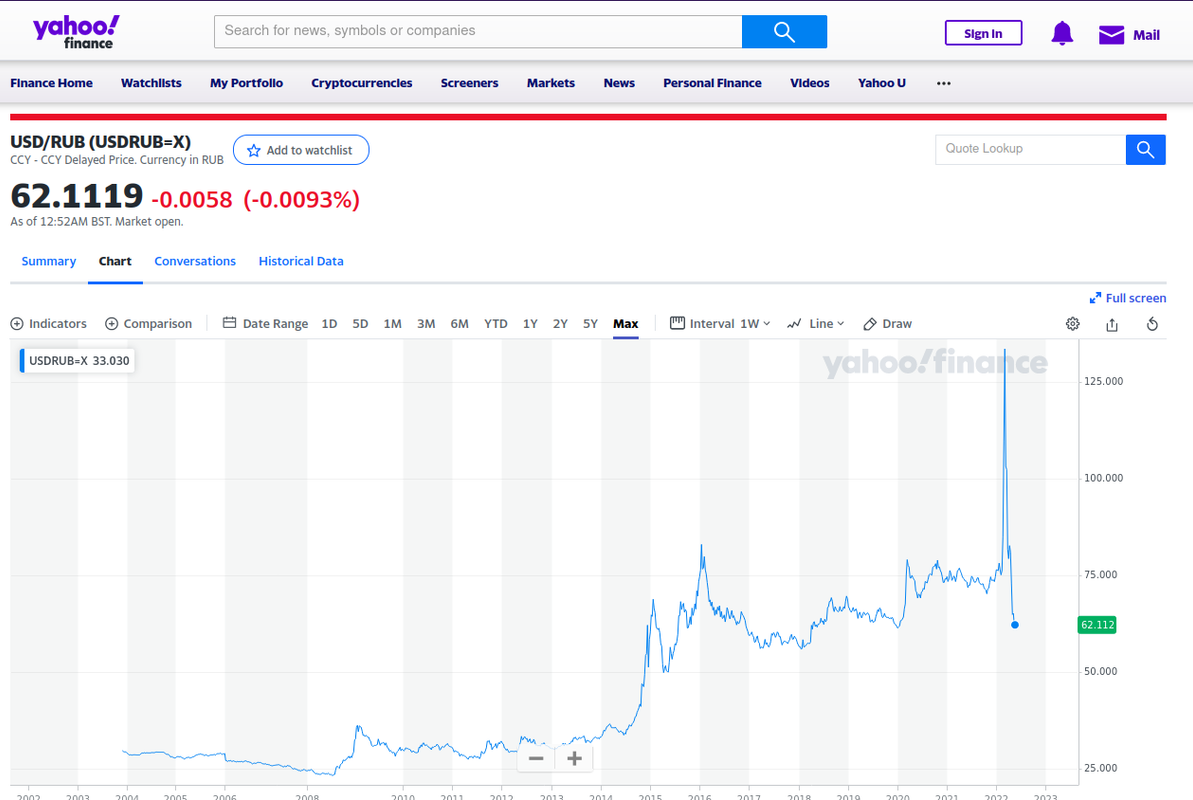The image size is (1193, 800).
Task: Open Screeners menu item
Action: tap(469, 83)
